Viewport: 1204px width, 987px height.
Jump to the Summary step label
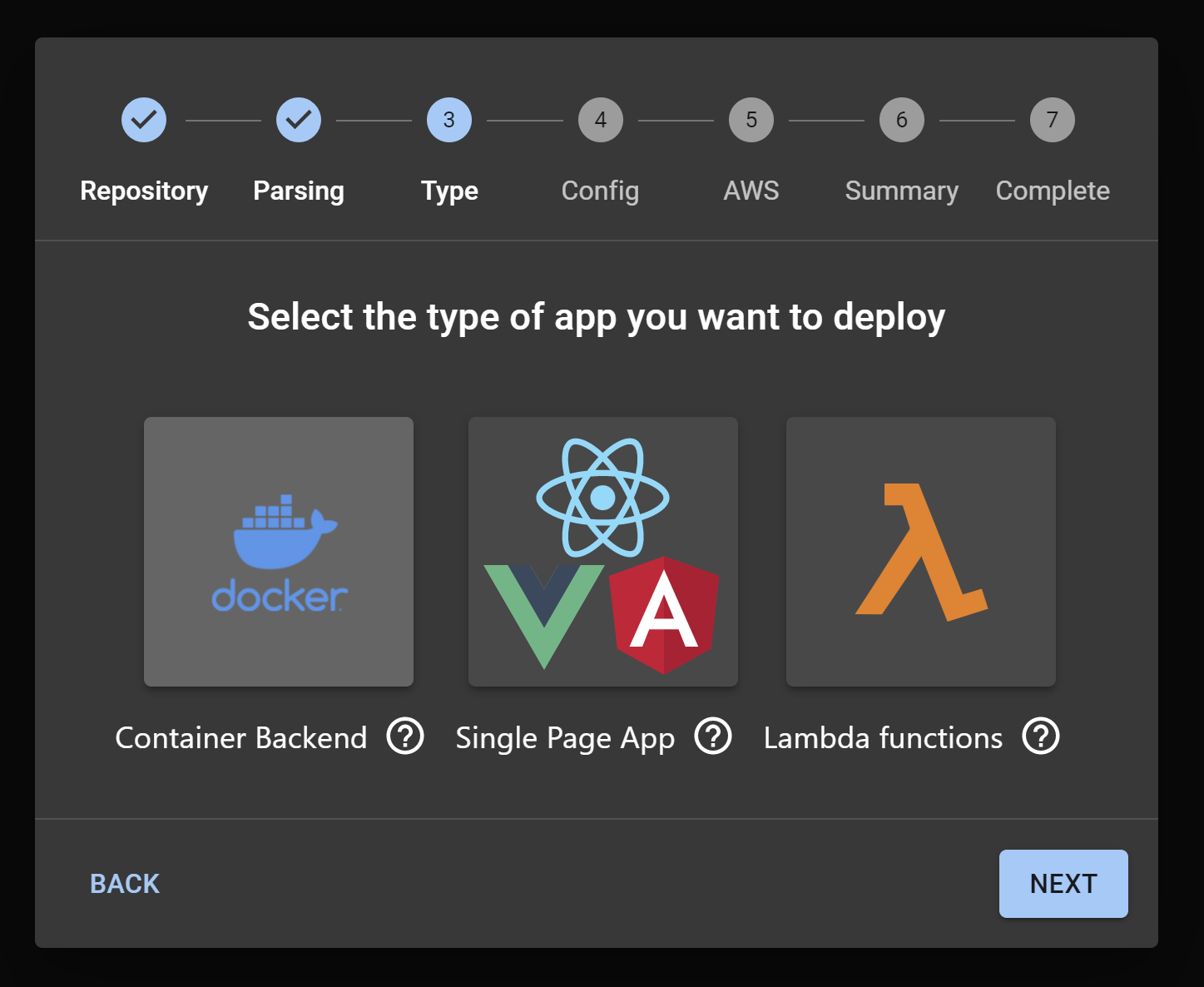(x=902, y=191)
